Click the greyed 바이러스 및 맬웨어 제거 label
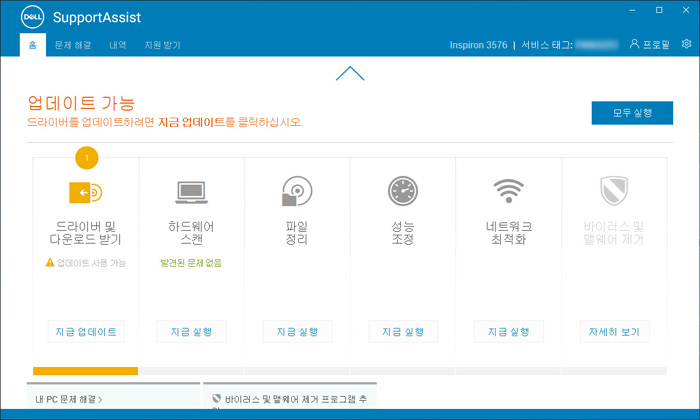Image resolution: width=700 pixels, height=420 pixels. point(614,233)
